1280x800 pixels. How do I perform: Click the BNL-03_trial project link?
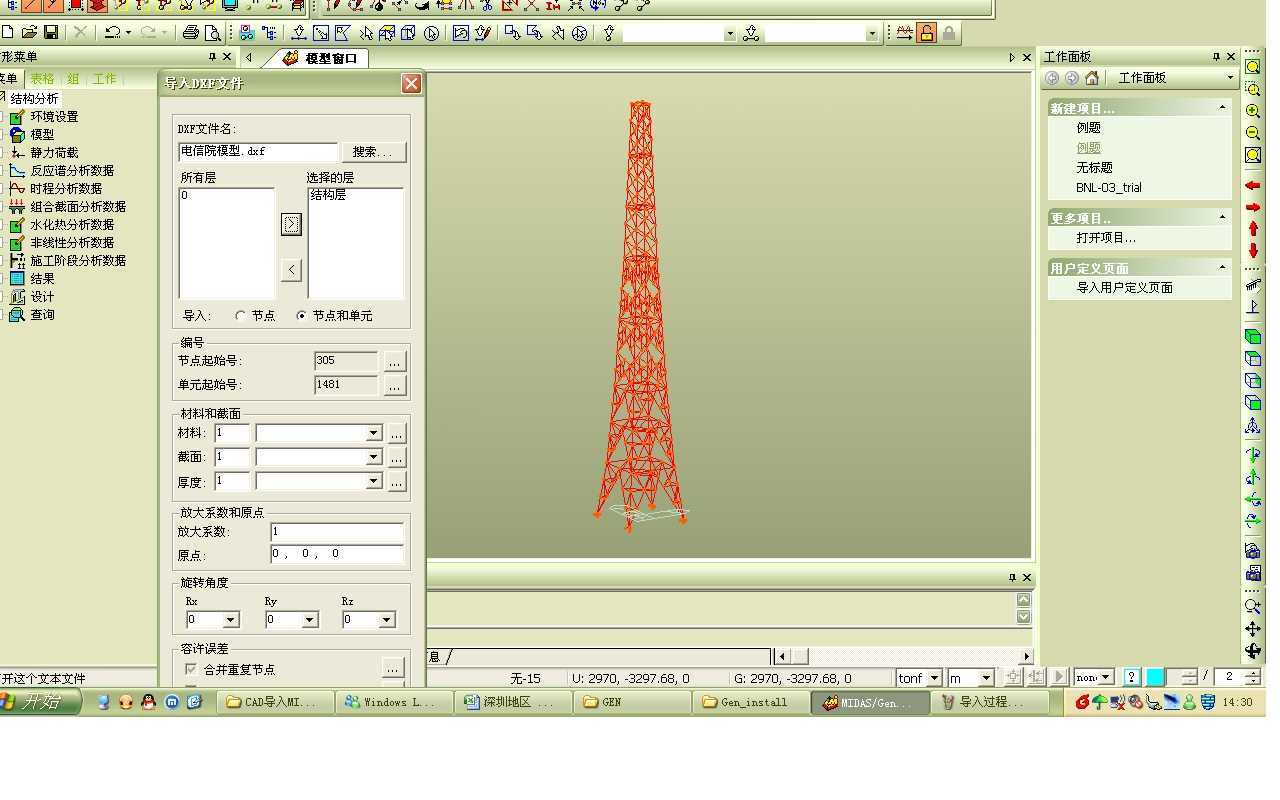pyautogui.click(x=1108, y=188)
